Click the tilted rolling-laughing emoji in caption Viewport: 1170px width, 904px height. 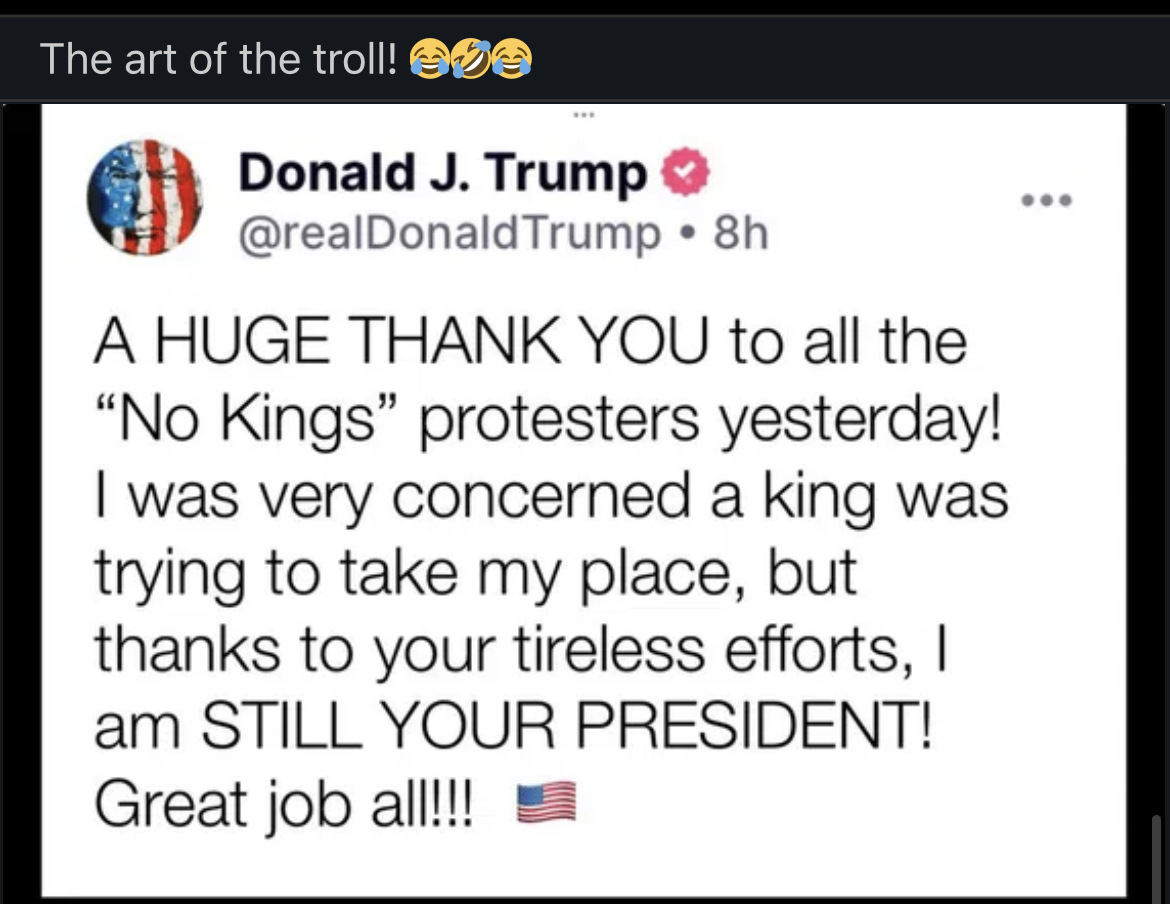point(471,60)
